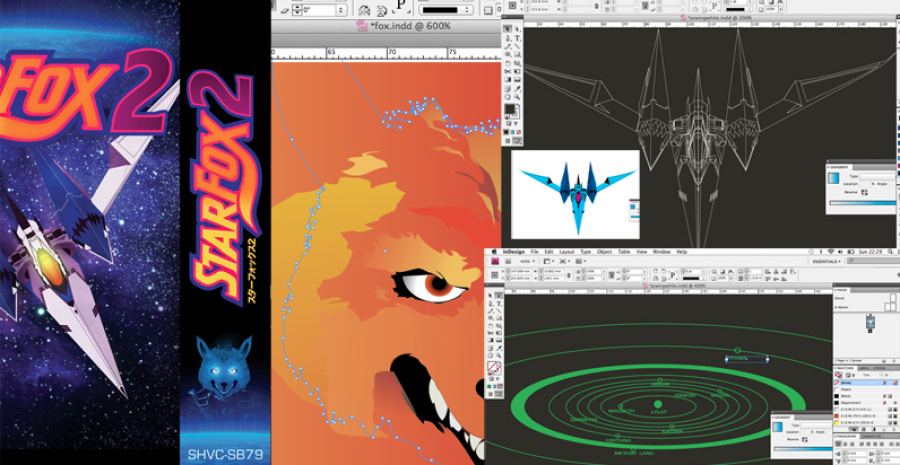Select the orange C=0 M=75 Y=100 swatch
This screenshot has height=465, width=900.
[867, 416]
